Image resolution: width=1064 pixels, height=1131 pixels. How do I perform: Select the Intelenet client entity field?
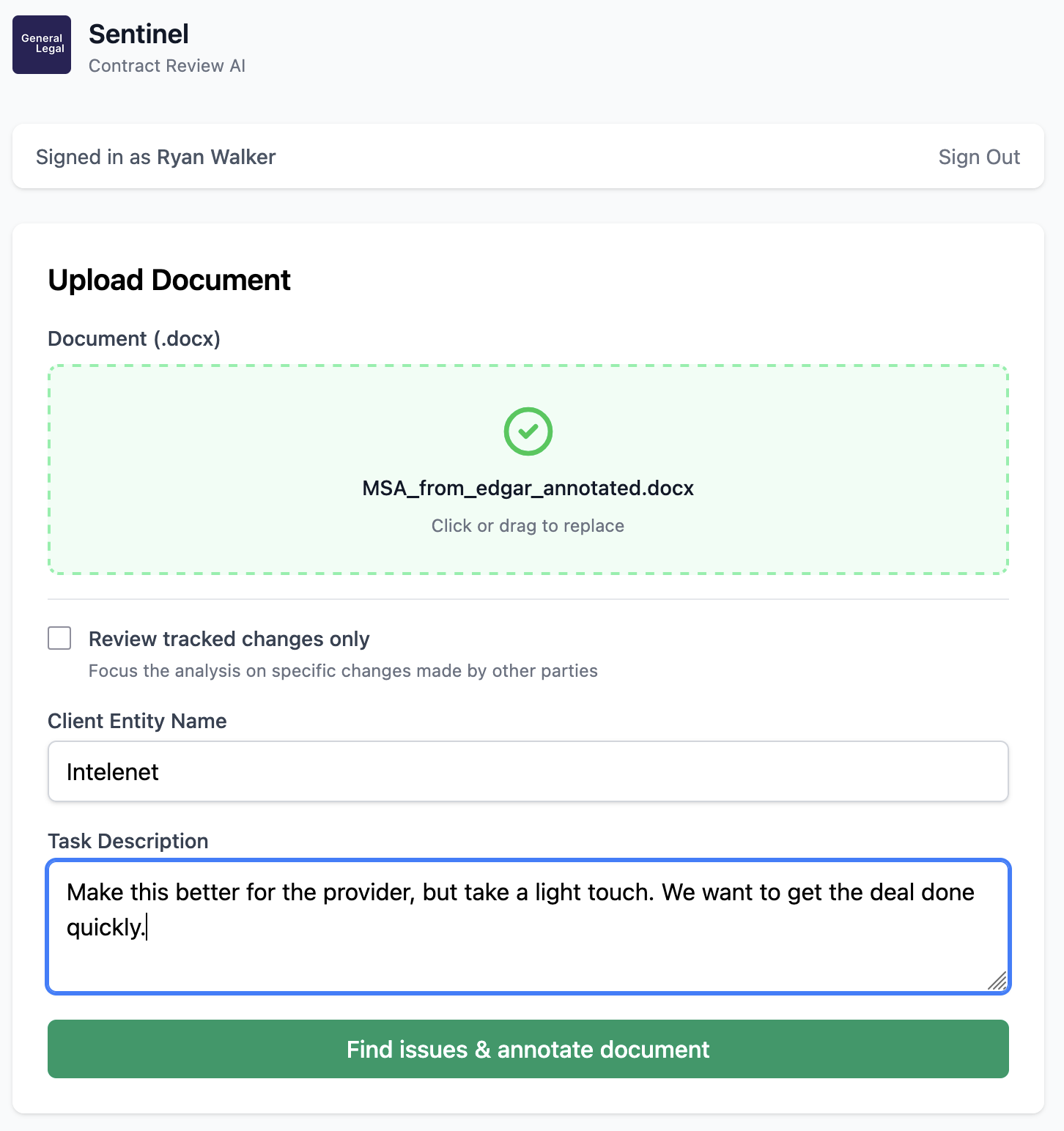(528, 771)
